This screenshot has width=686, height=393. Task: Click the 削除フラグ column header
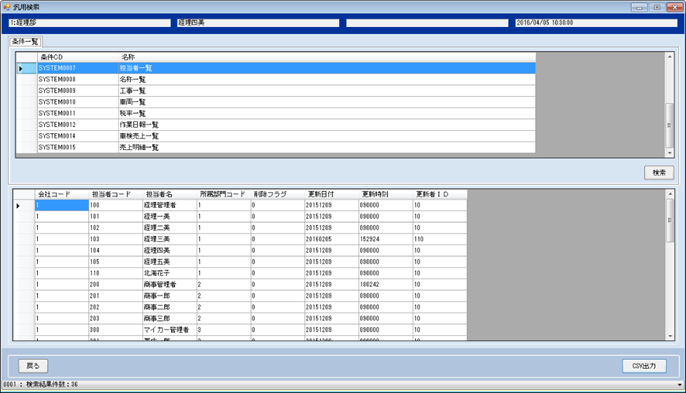pos(277,194)
